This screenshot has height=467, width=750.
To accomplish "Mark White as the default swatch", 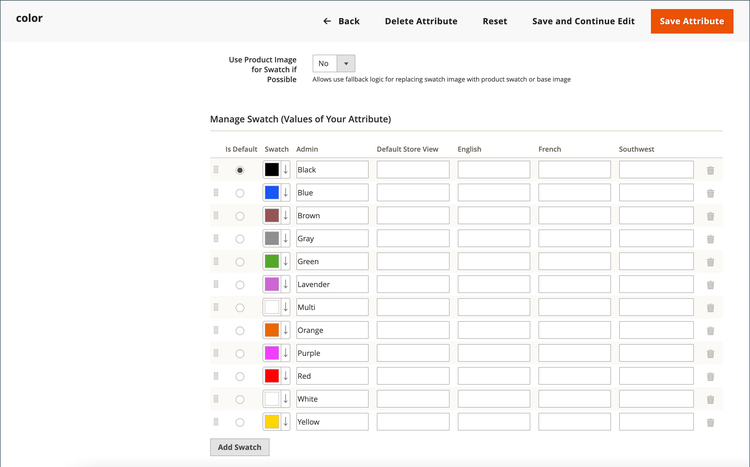I will pos(240,400).
